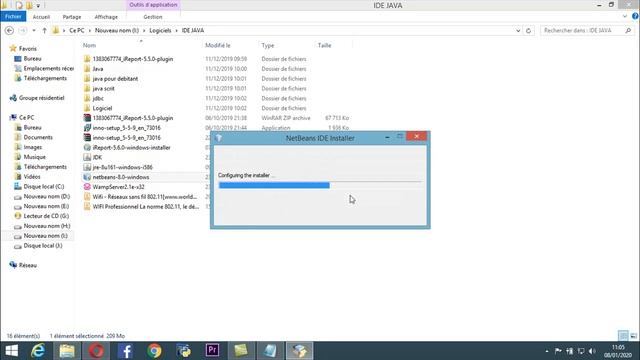The width and height of the screenshot is (640, 360).
Task: Select the JDK file icon
Action: tap(87, 157)
